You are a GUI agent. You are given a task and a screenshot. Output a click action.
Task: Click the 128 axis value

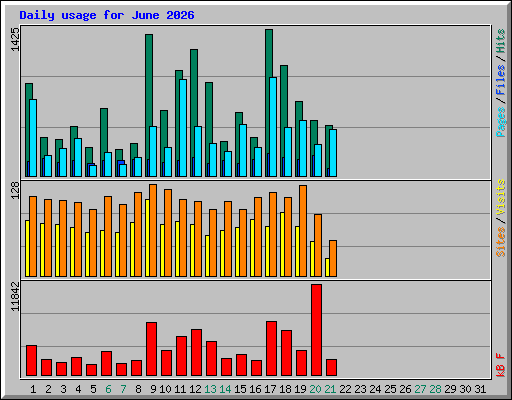coord(15,191)
